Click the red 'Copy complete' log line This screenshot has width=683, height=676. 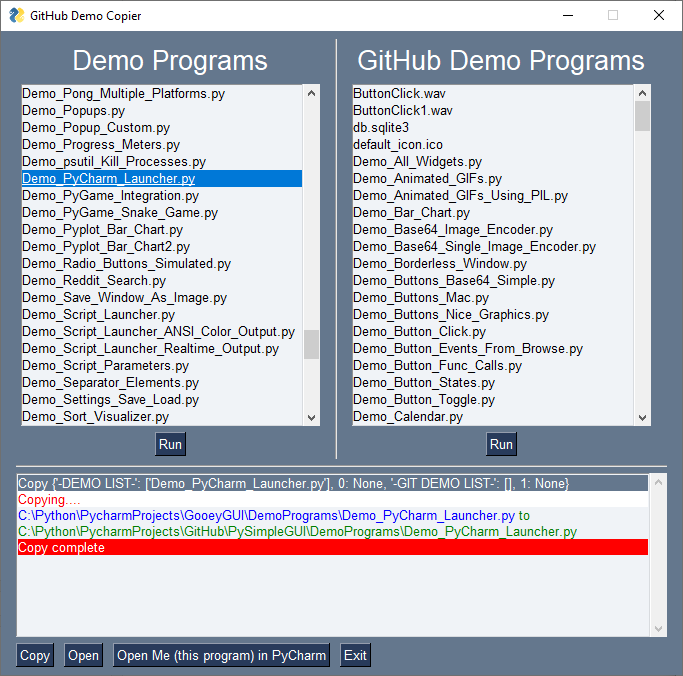333,547
